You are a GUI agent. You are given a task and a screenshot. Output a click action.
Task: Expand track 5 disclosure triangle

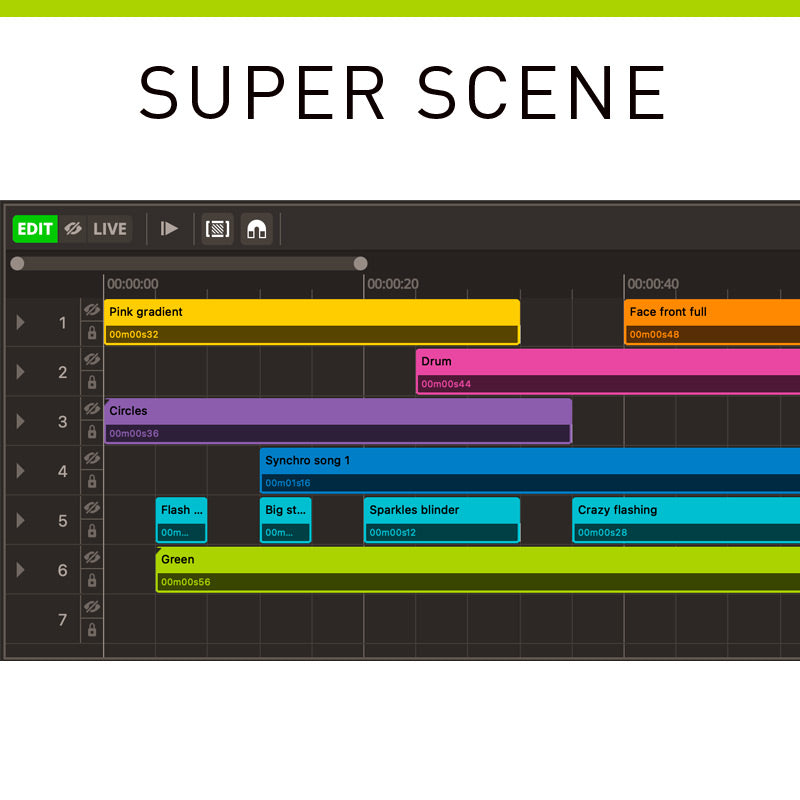[x=20, y=520]
